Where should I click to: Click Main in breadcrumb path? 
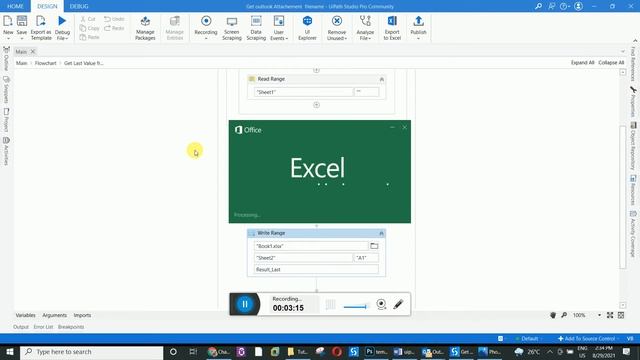coord(21,63)
